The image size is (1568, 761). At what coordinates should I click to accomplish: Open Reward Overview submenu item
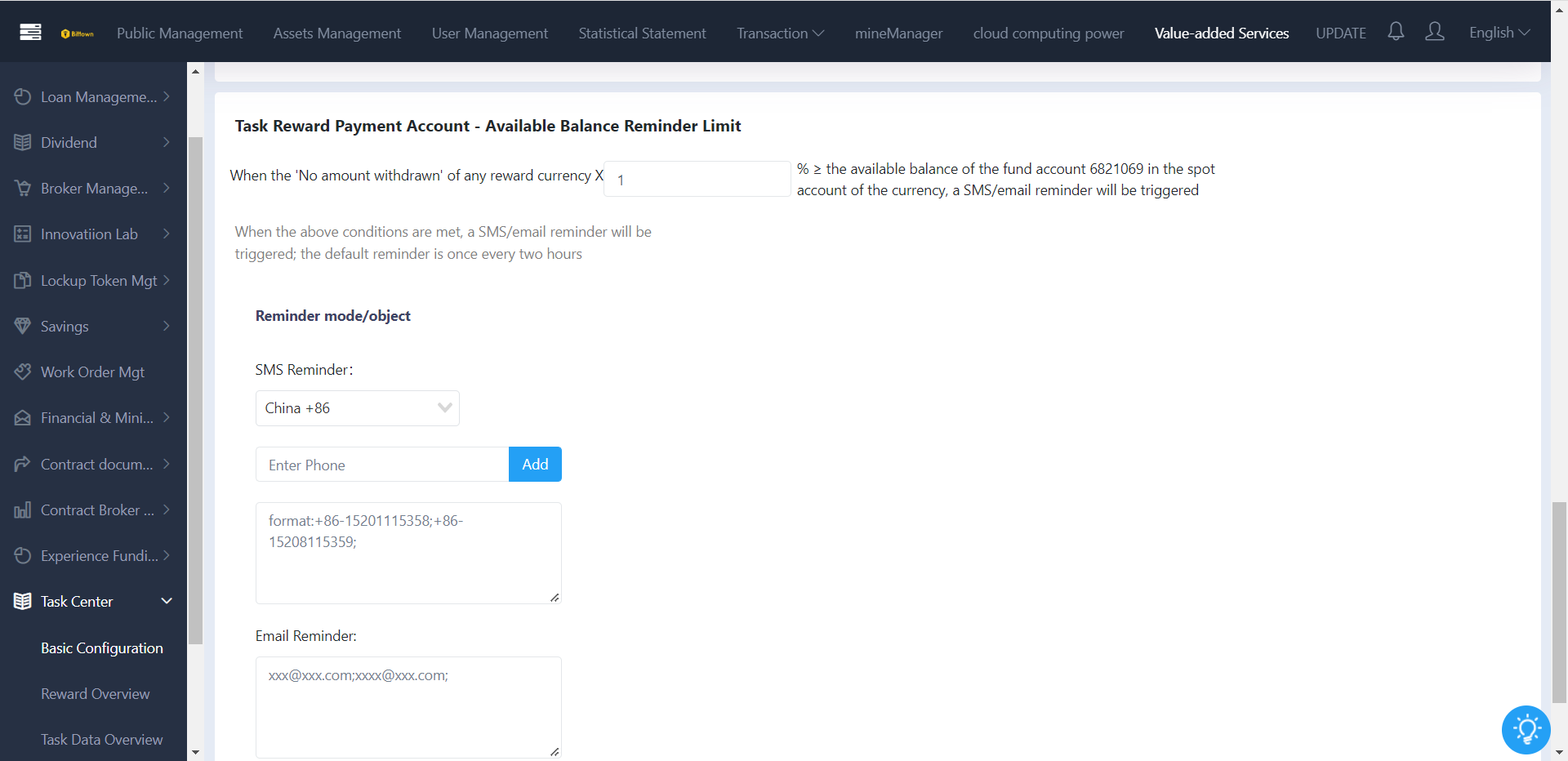[96, 693]
